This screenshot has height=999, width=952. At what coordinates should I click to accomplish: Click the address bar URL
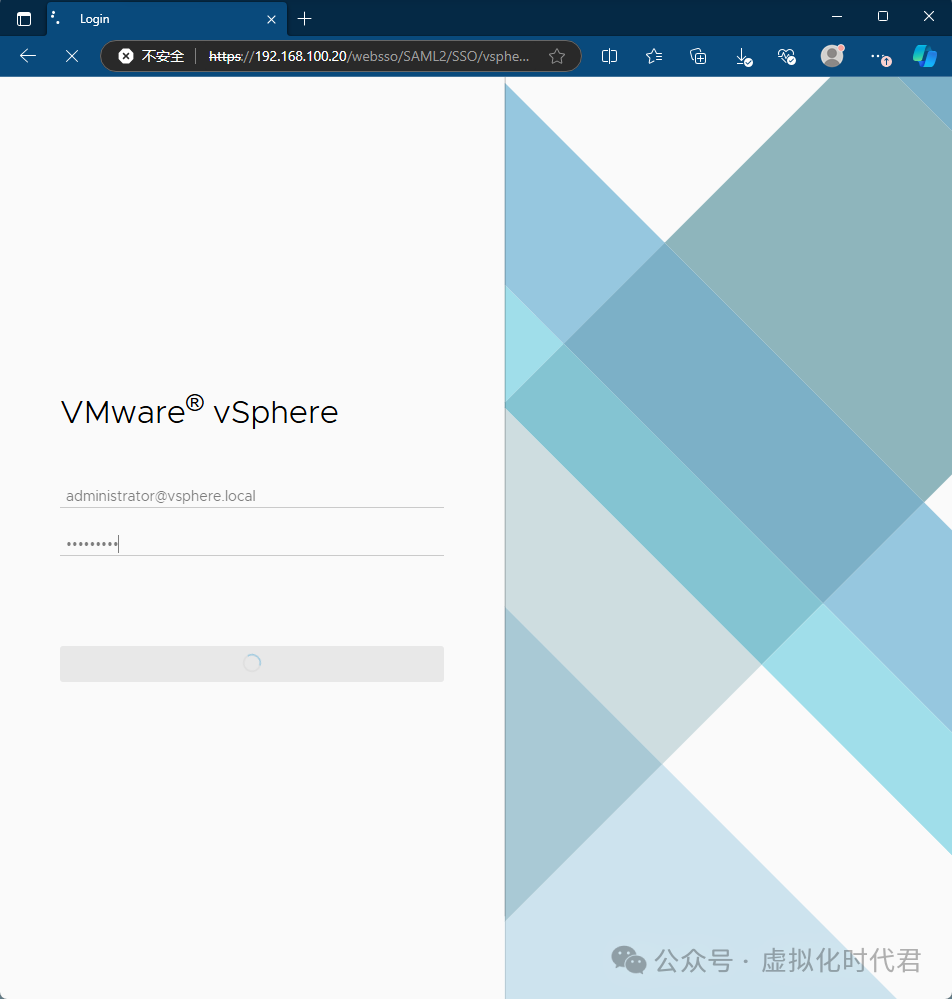tap(369, 56)
